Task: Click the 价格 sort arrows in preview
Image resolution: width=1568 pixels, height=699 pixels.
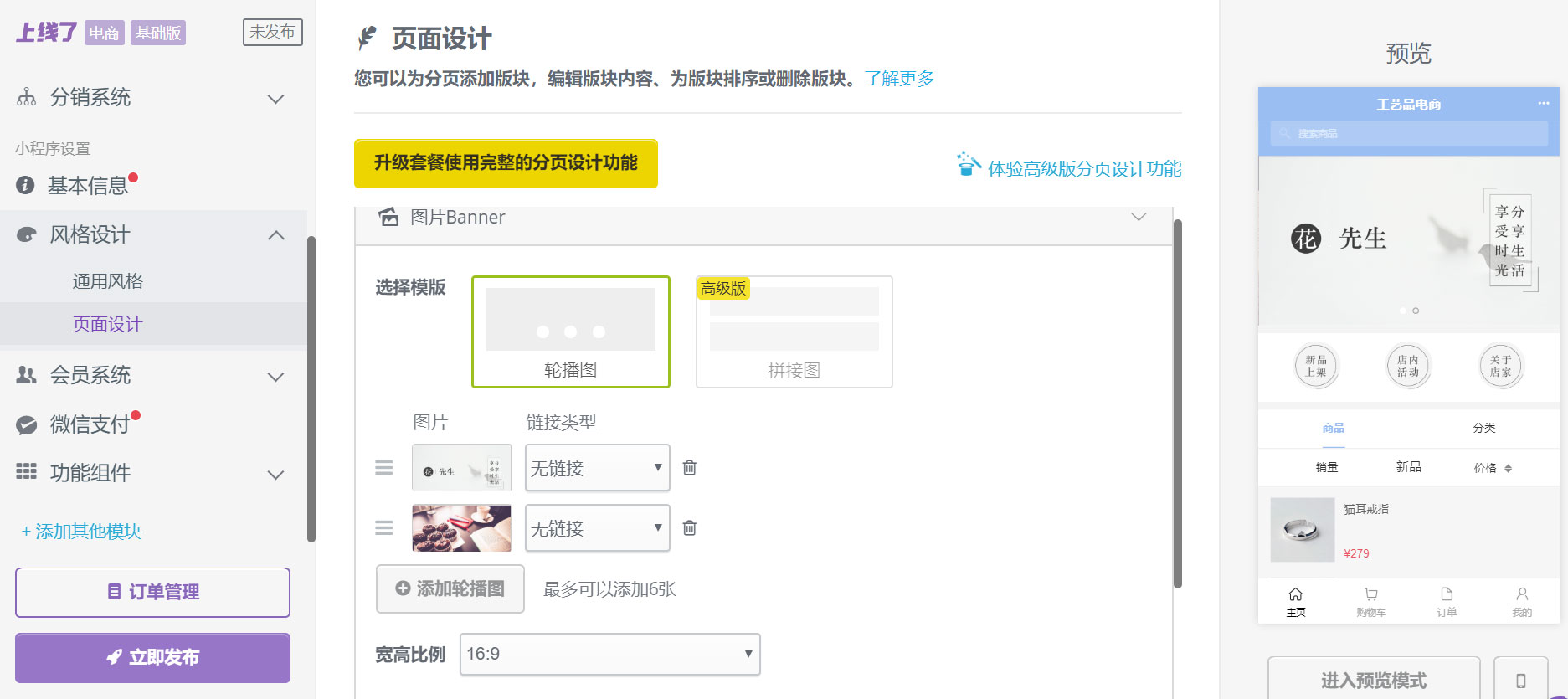Action: (1509, 469)
